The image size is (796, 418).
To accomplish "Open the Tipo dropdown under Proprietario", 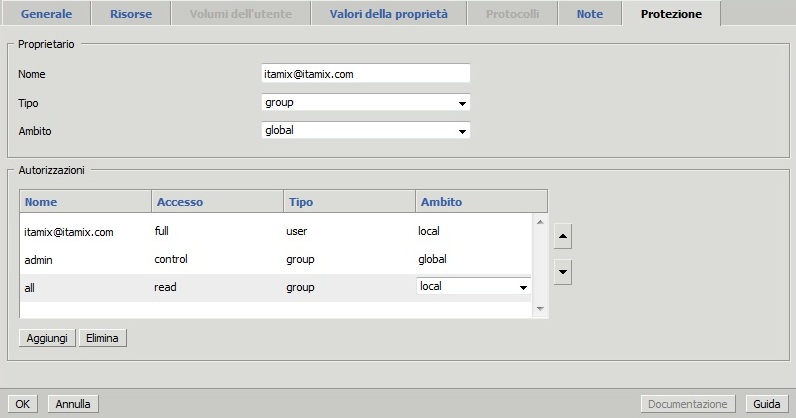I will coord(365,102).
